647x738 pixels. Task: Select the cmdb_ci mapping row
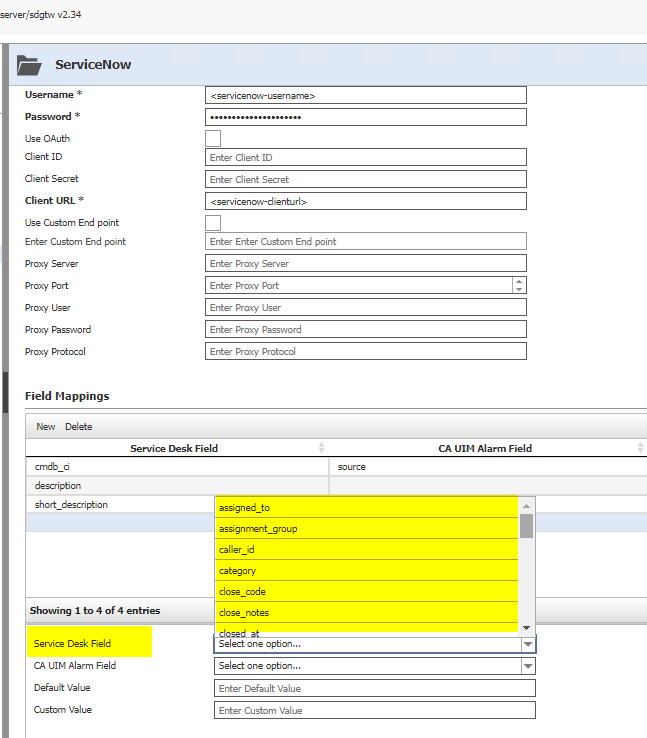point(176,467)
